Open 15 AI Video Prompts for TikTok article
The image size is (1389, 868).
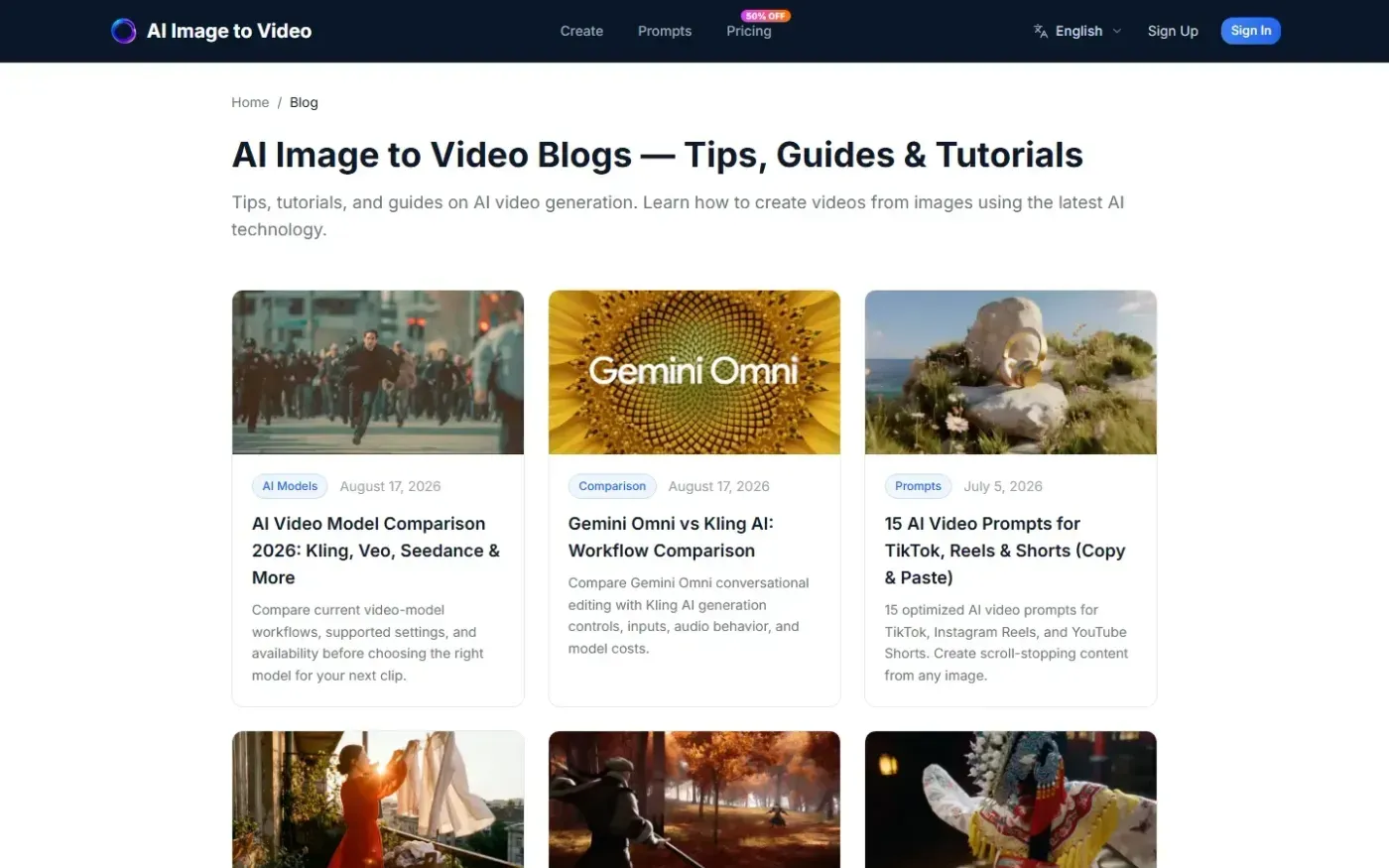tap(1005, 551)
